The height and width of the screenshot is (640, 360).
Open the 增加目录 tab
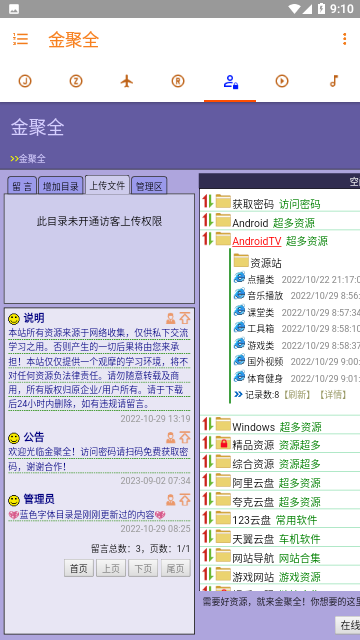[x=61, y=186]
